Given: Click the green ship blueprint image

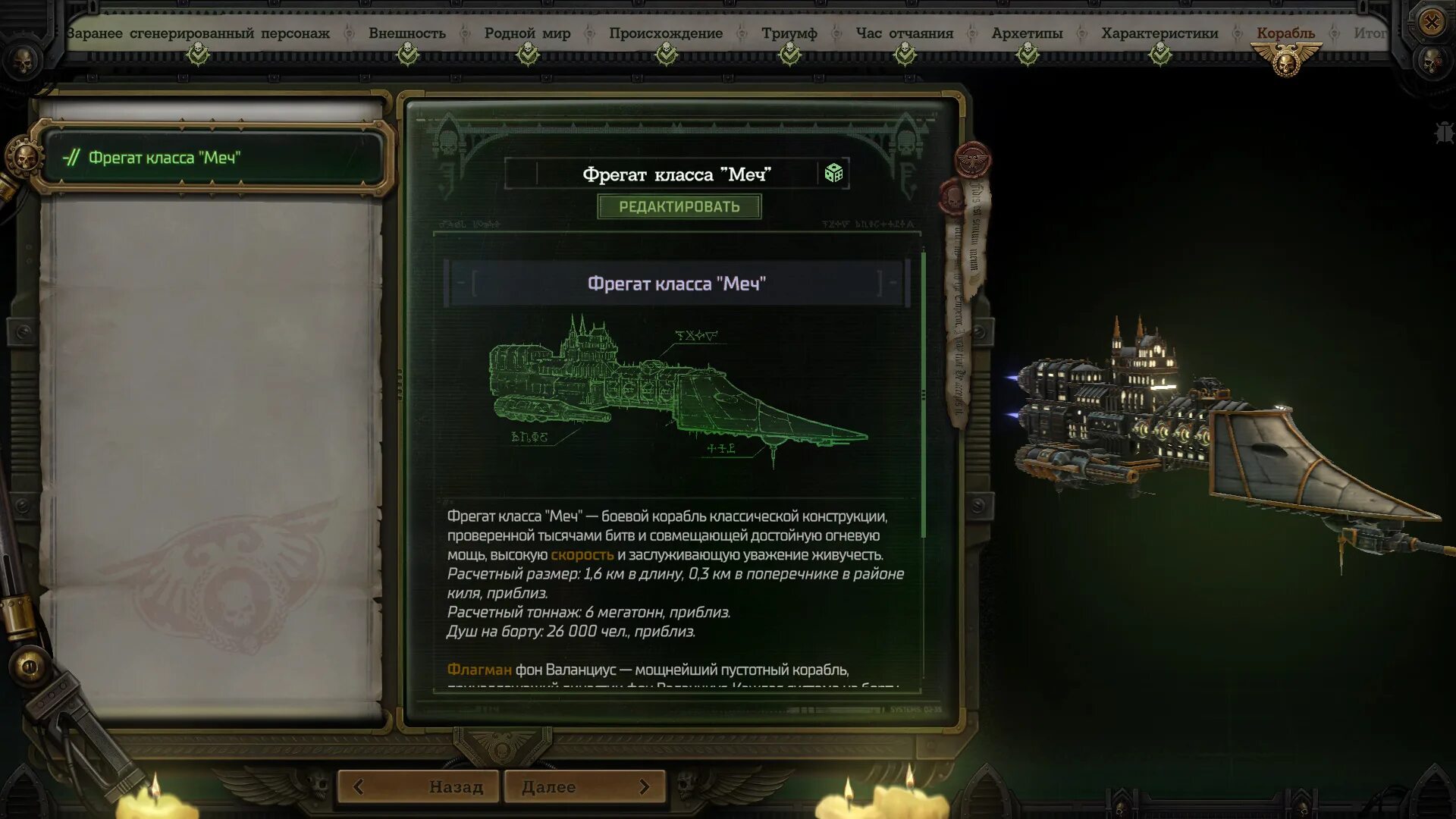Looking at the screenshot, I should 677,391.
